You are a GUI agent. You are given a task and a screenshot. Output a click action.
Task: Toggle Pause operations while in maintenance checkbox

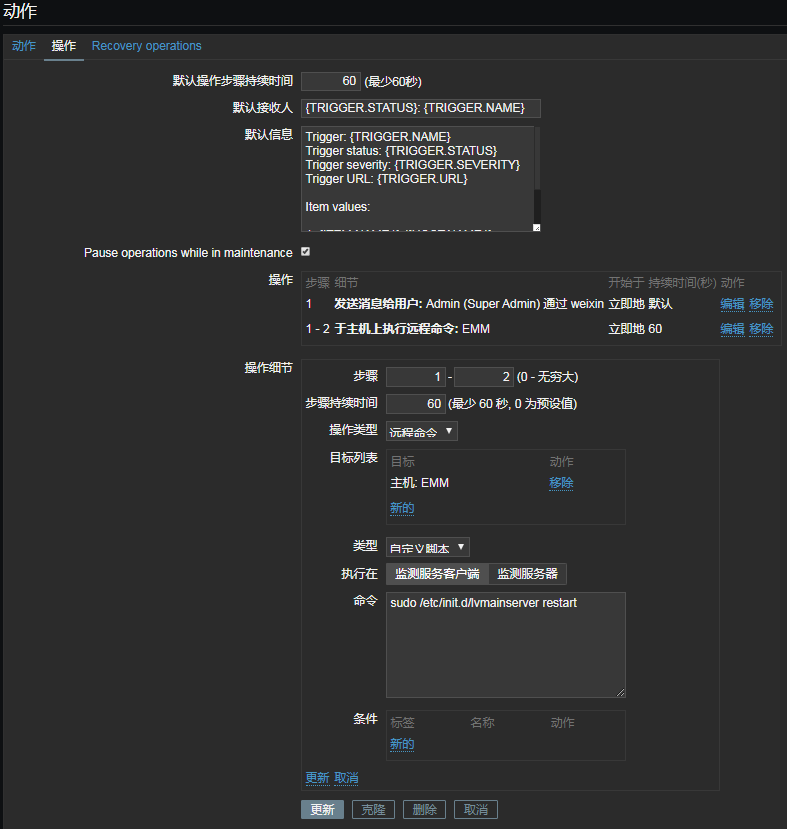pyautogui.click(x=305, y=252)
